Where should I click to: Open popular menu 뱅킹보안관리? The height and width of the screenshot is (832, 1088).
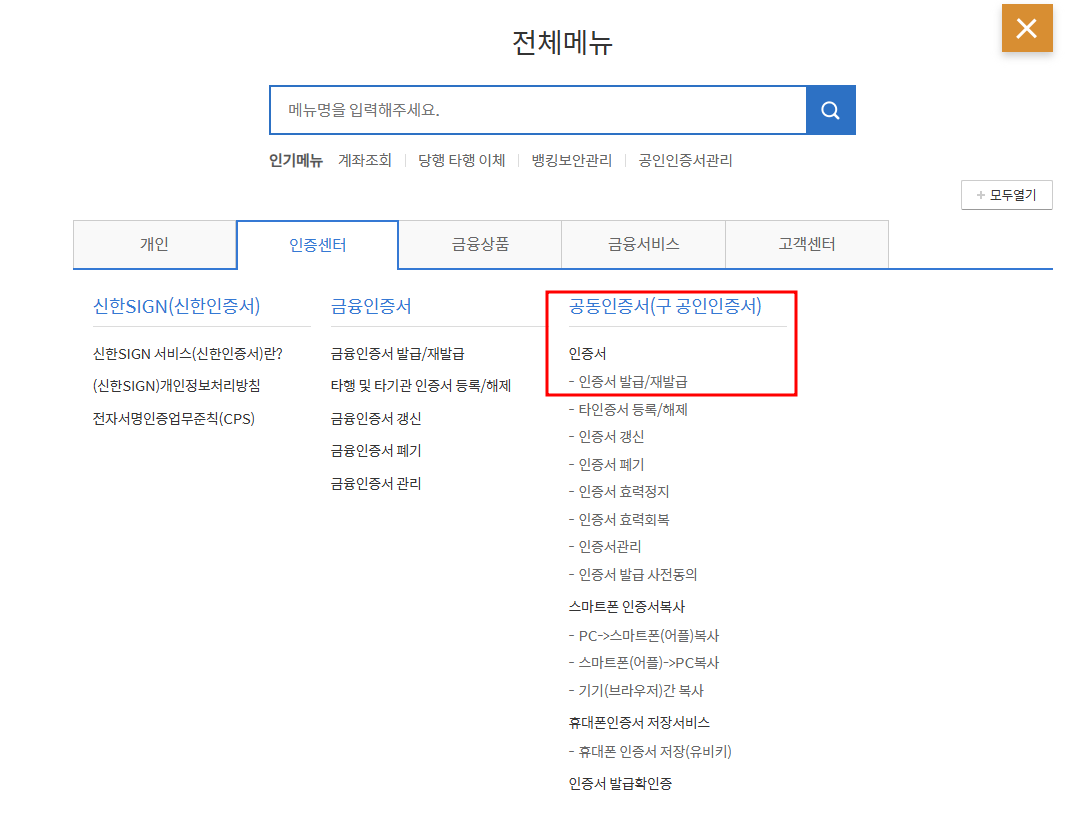pos(572,160)
